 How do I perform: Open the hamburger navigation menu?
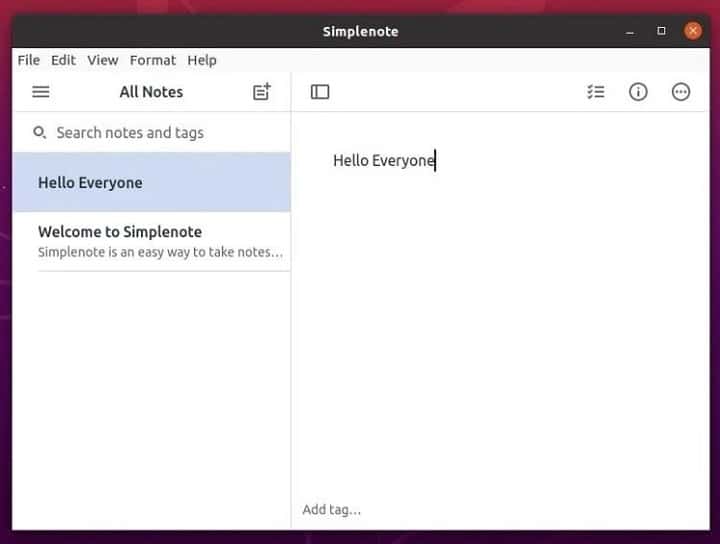40,92
